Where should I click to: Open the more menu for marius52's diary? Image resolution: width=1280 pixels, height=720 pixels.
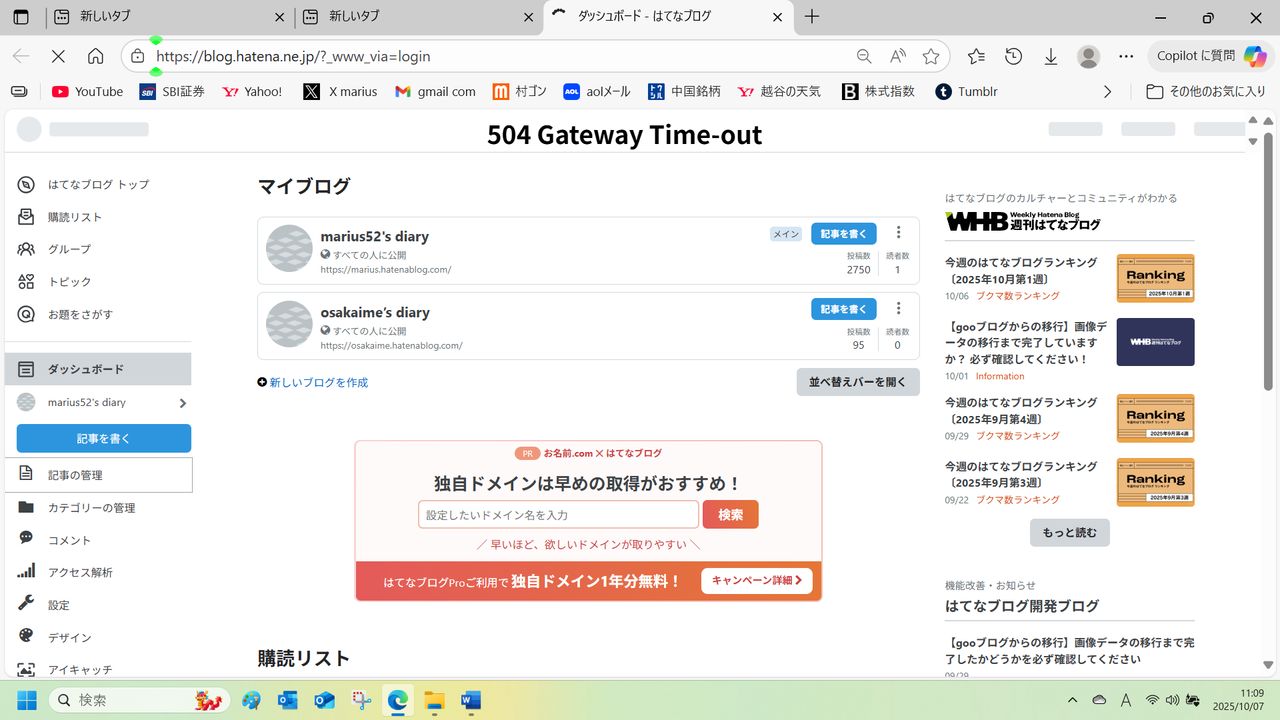898,233
